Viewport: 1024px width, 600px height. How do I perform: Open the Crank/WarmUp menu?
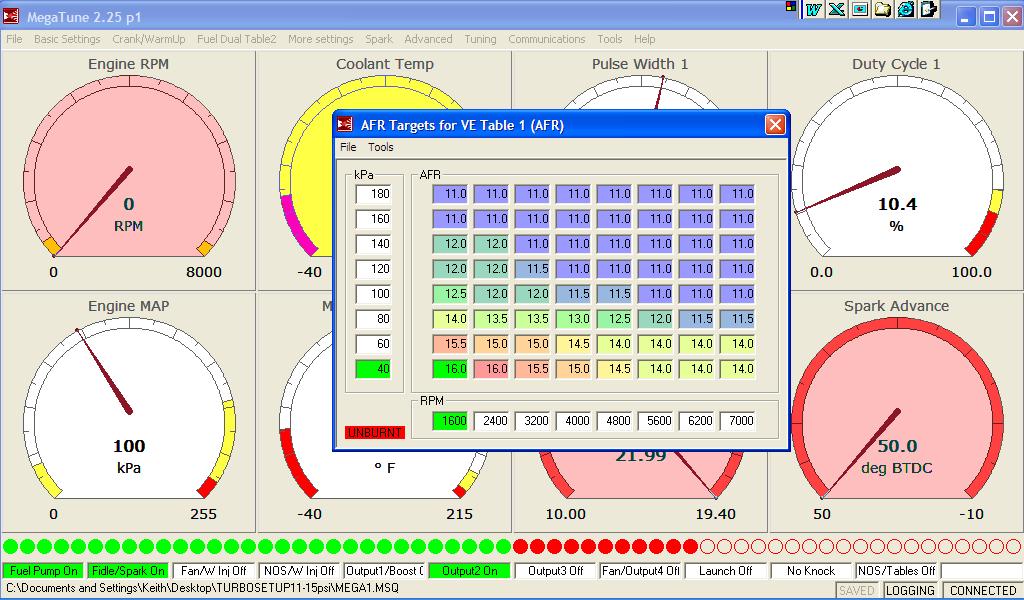149,39
